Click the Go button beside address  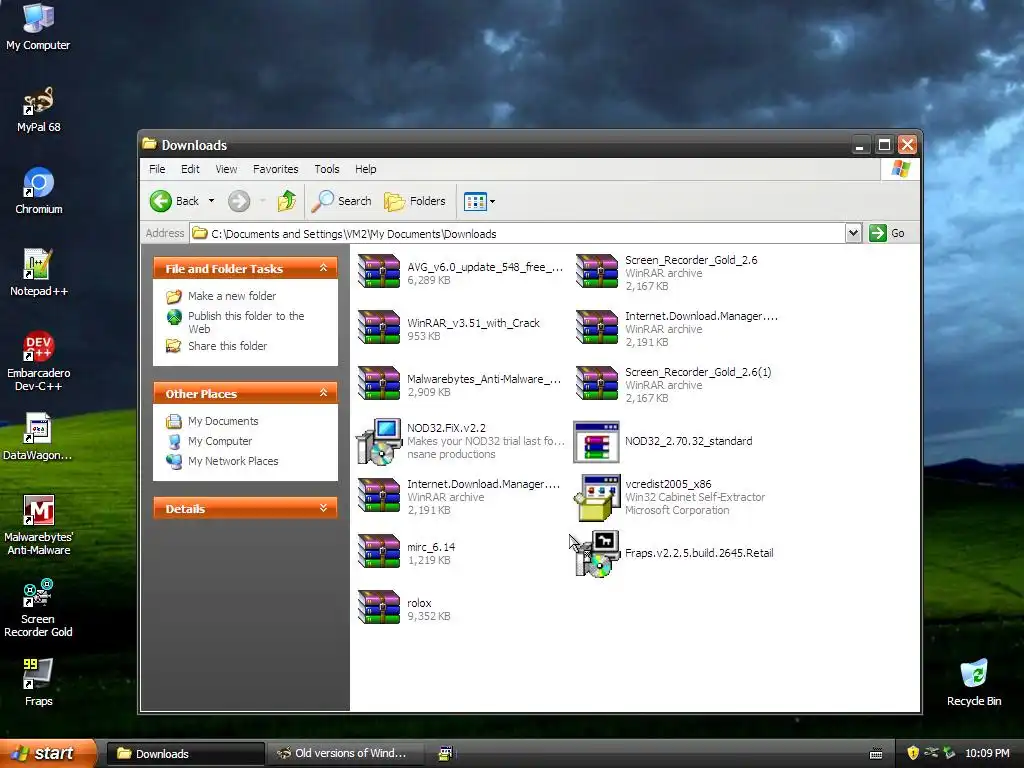point(888,233)
